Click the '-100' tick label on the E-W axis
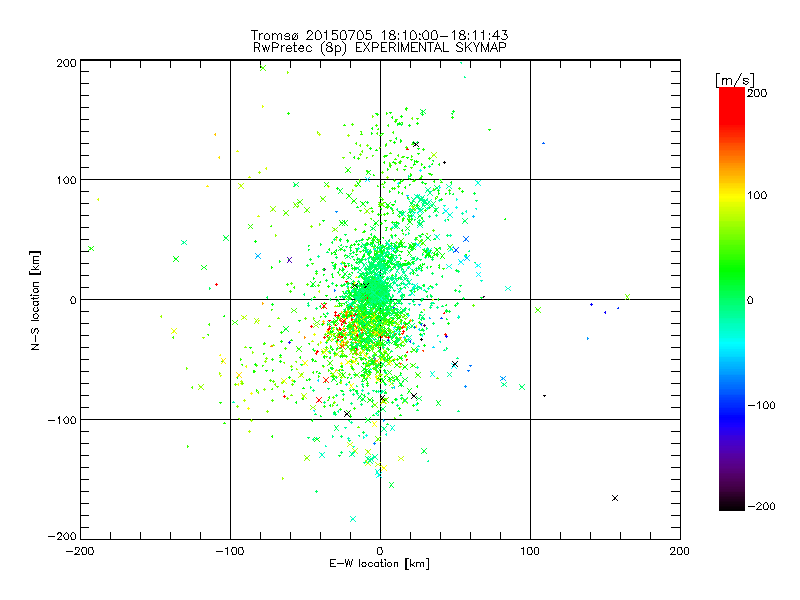The image size is (800, 600). click(230, 551)
